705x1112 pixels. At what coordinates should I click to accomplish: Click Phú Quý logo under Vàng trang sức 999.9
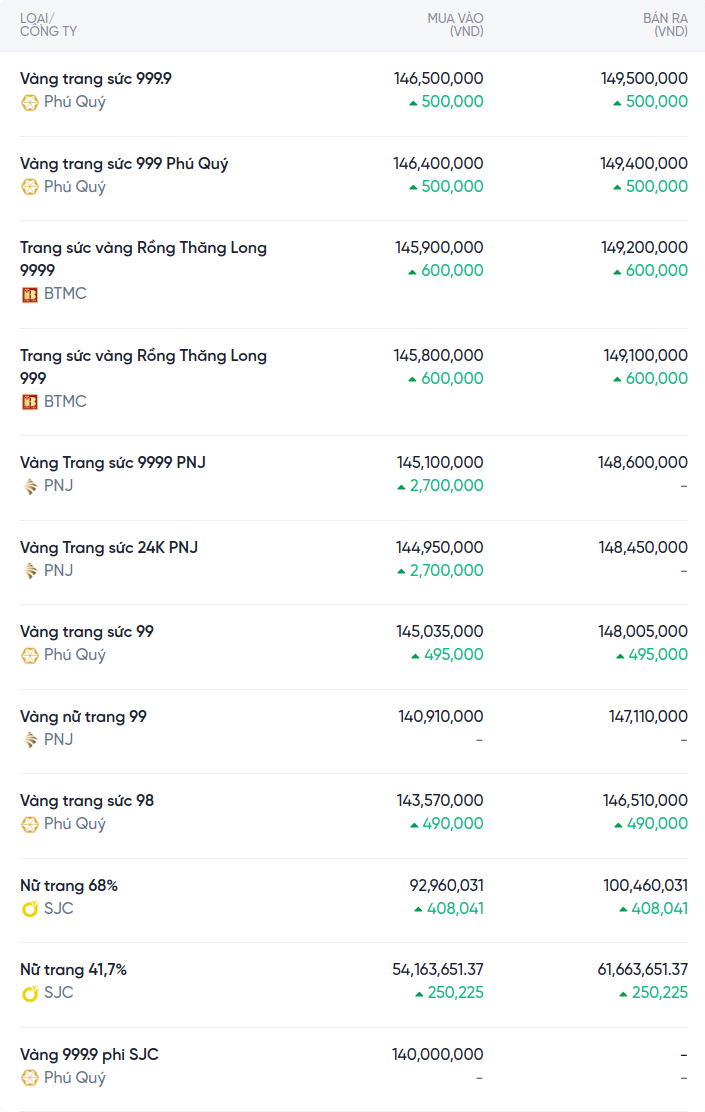tap(30, 102)
